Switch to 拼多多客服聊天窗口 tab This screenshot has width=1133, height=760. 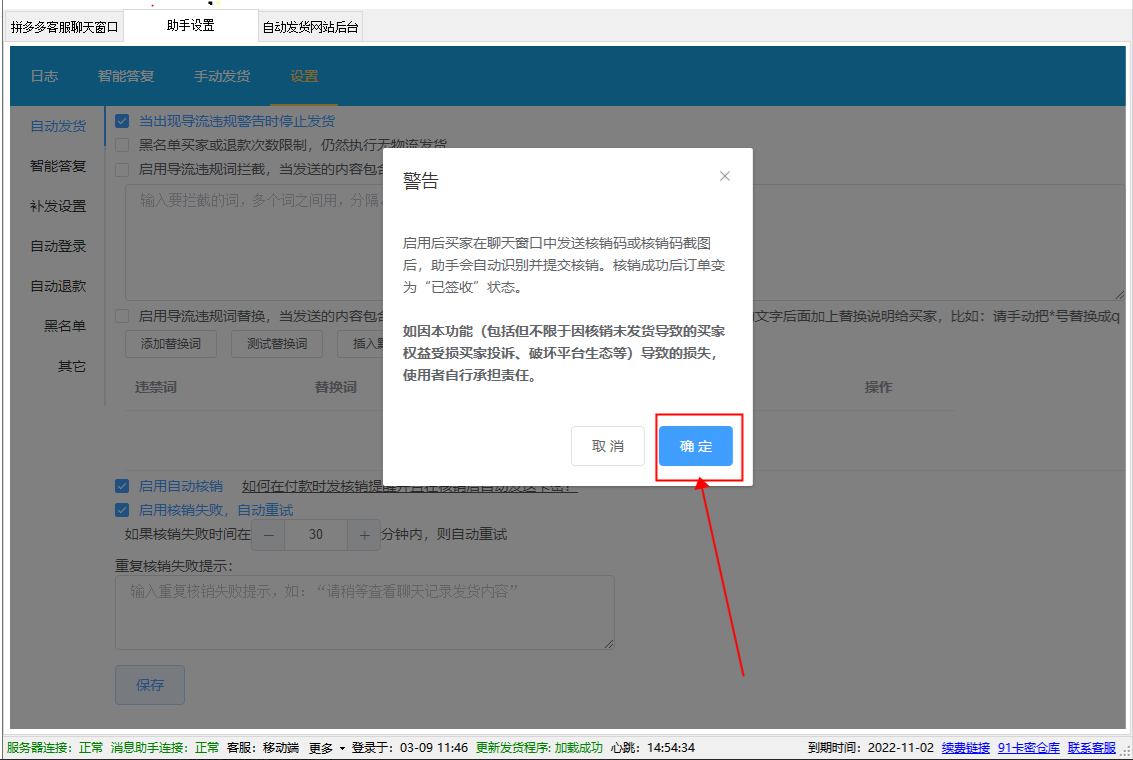click(64, 27)
